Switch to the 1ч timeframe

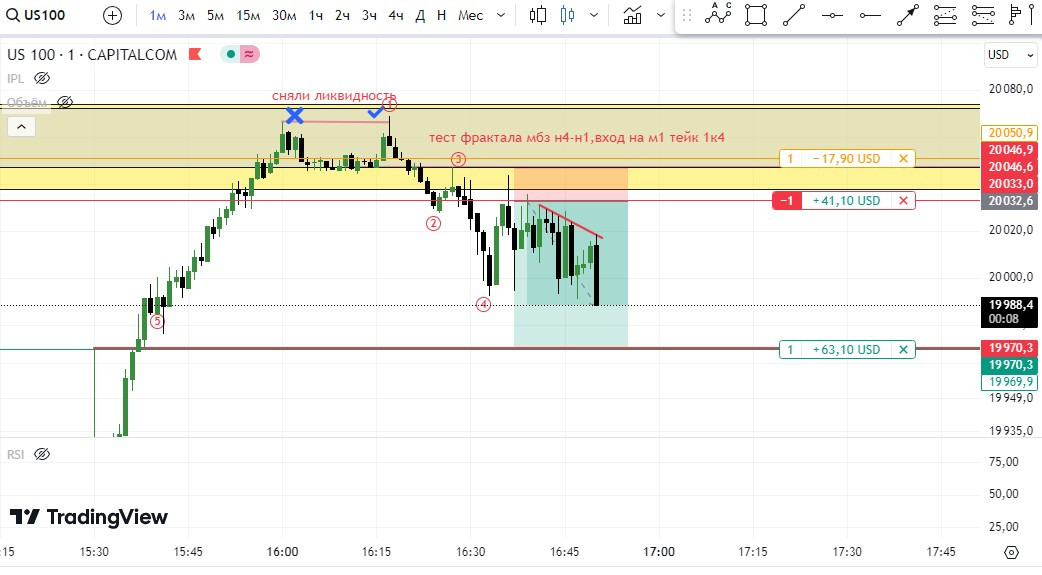coord(316,15)
